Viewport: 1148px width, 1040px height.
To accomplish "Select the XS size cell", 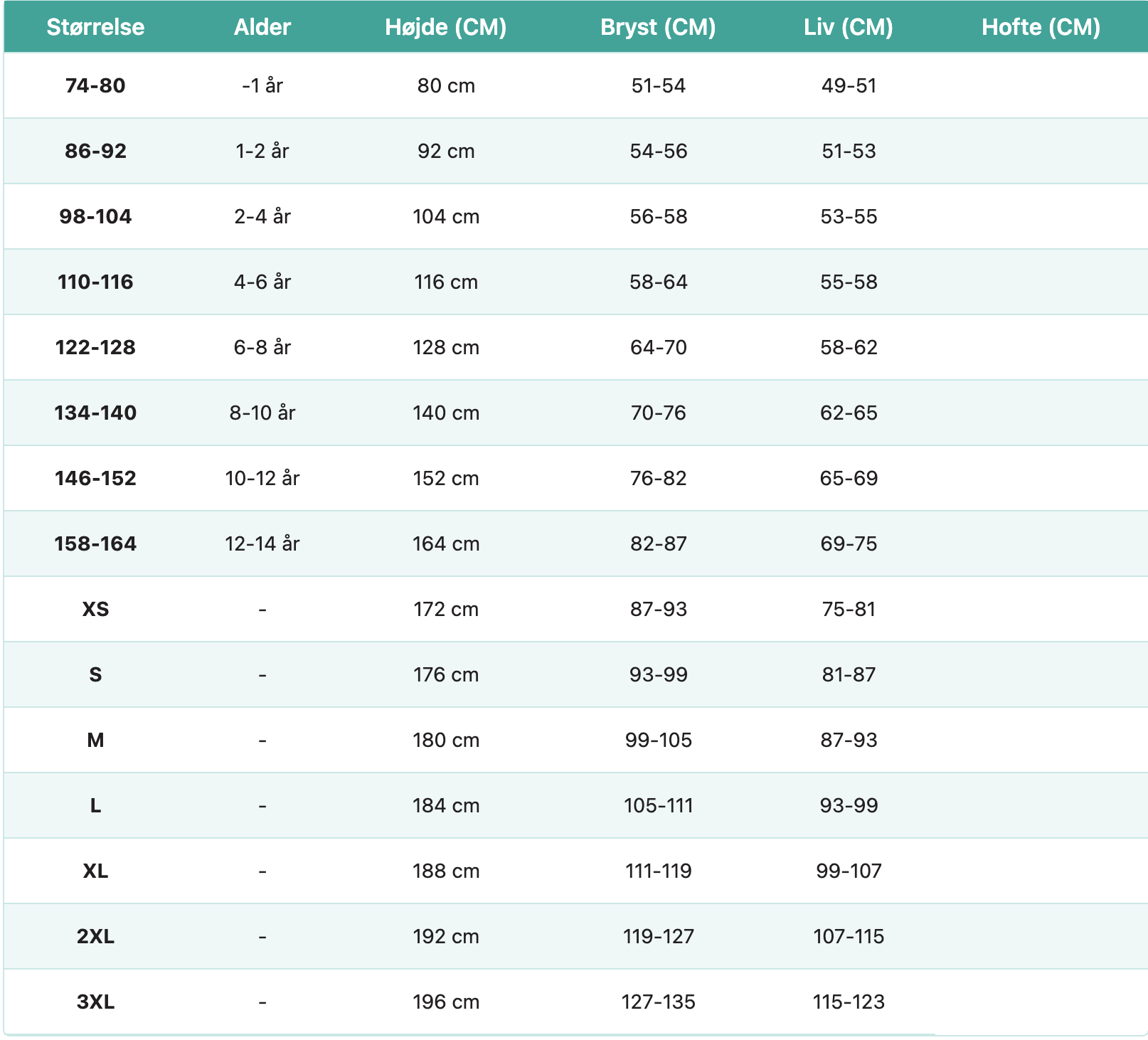I will [95, 609].
